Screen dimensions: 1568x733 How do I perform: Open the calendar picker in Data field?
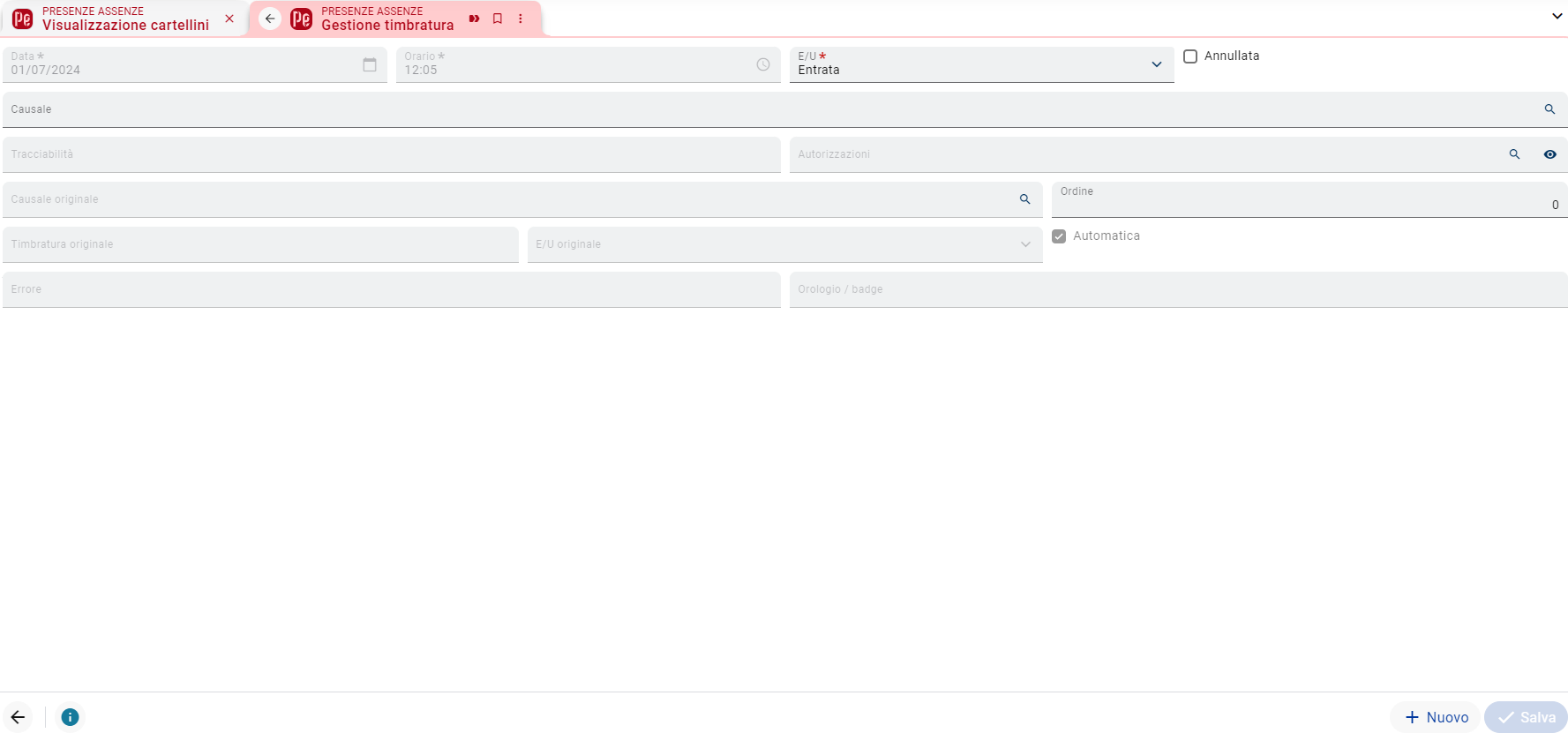tap(370, 64)
